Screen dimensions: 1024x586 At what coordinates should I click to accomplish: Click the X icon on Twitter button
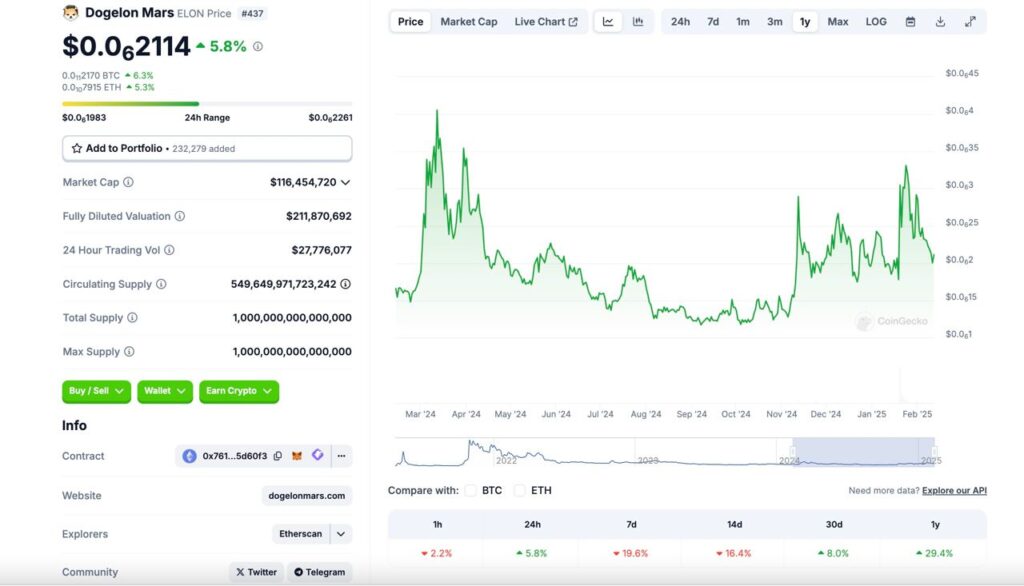pyautogui.click(x=240, y=572)
